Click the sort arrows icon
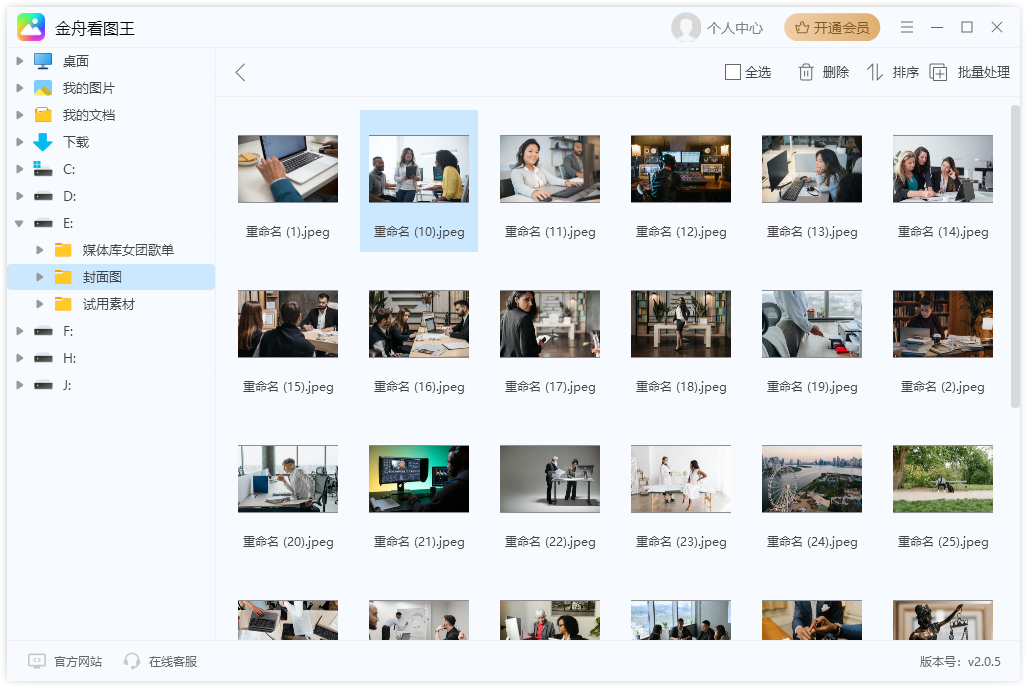The image size is (1027, 688). point(875,72)
